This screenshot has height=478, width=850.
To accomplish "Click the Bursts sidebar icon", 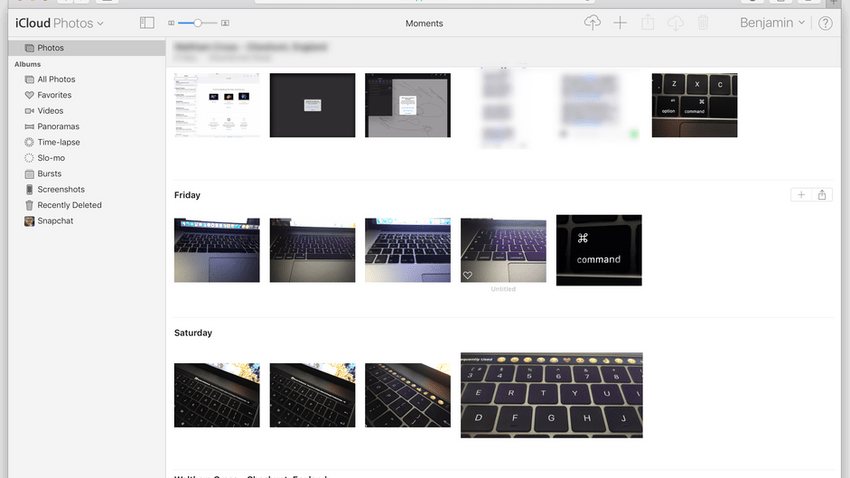I will [29, 174].
